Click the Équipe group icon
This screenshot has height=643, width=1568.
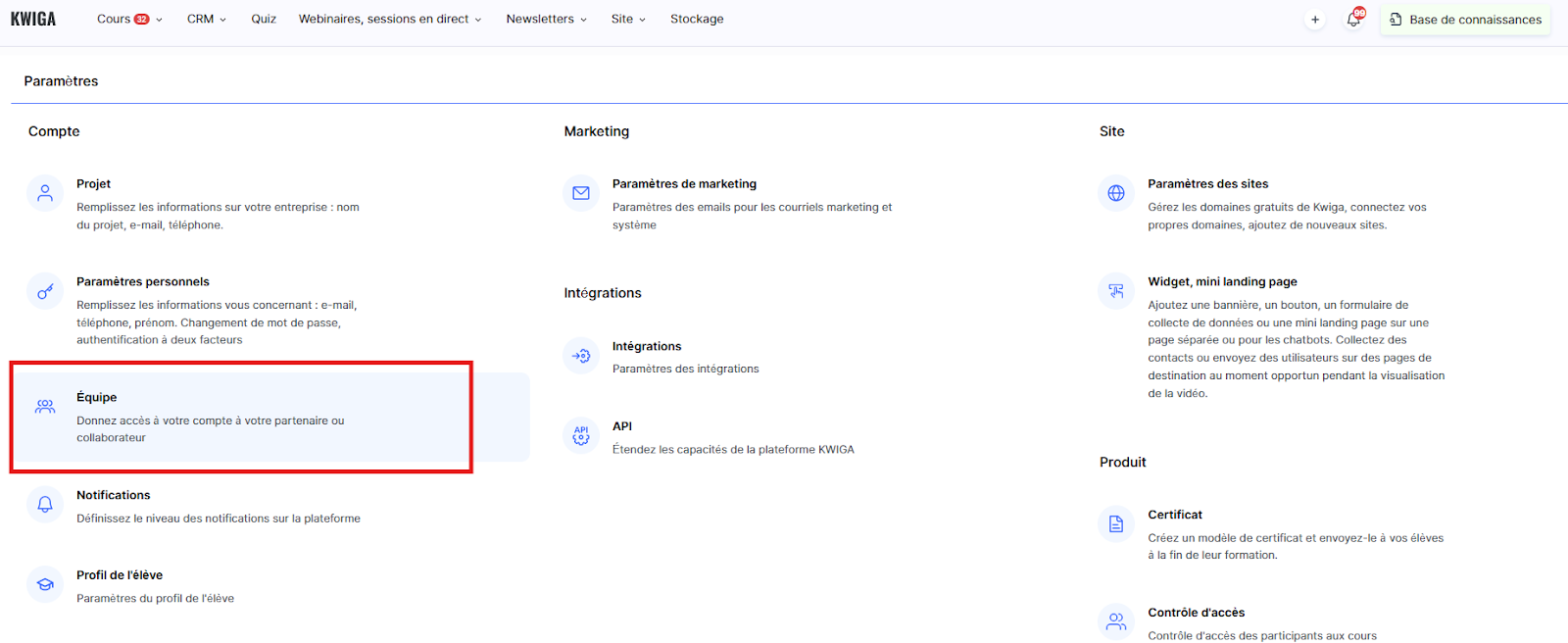click(x=45, y=407)
